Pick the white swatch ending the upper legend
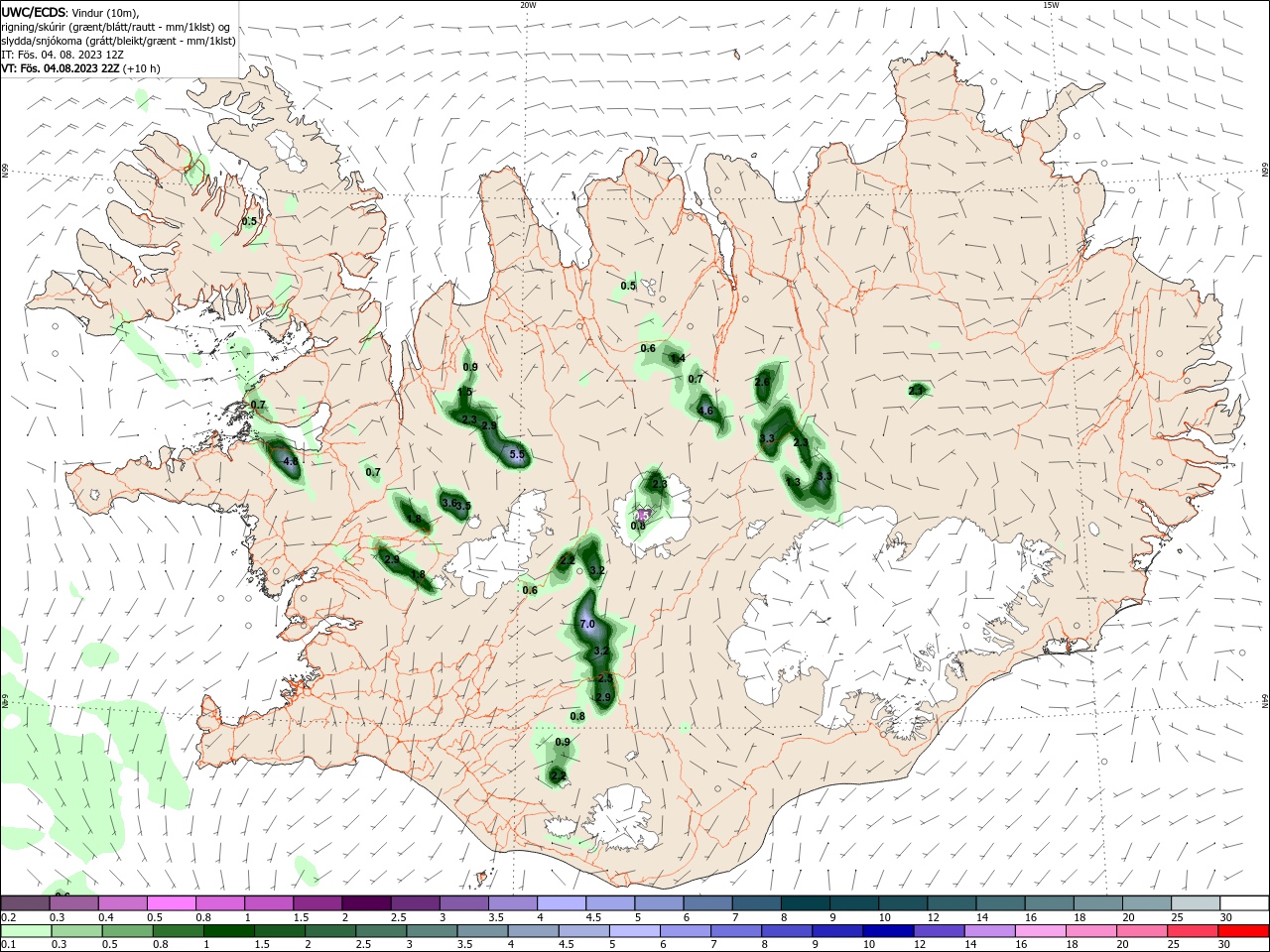The width and height of the screenshot is (1270, 952). pos(1245,903)
